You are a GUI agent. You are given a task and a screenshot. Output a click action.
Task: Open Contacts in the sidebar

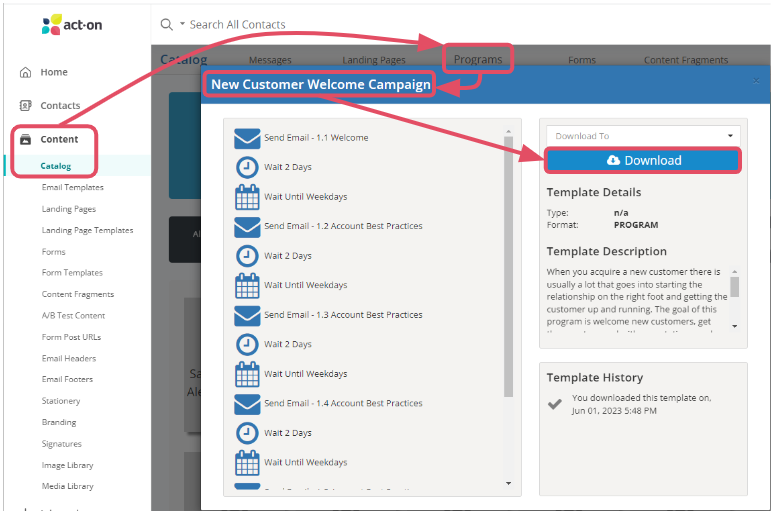pyautogui.click(x=60, y=105)
